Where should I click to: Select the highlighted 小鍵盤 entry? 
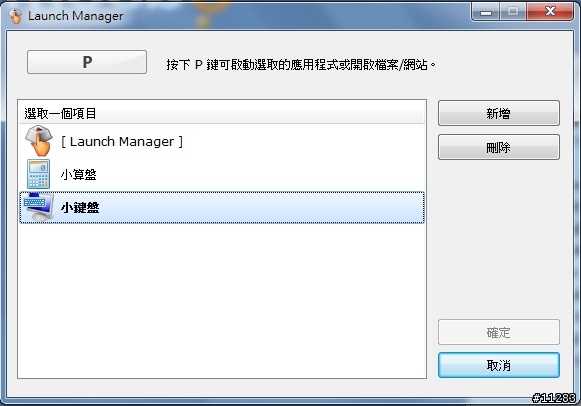coord(222,207)
